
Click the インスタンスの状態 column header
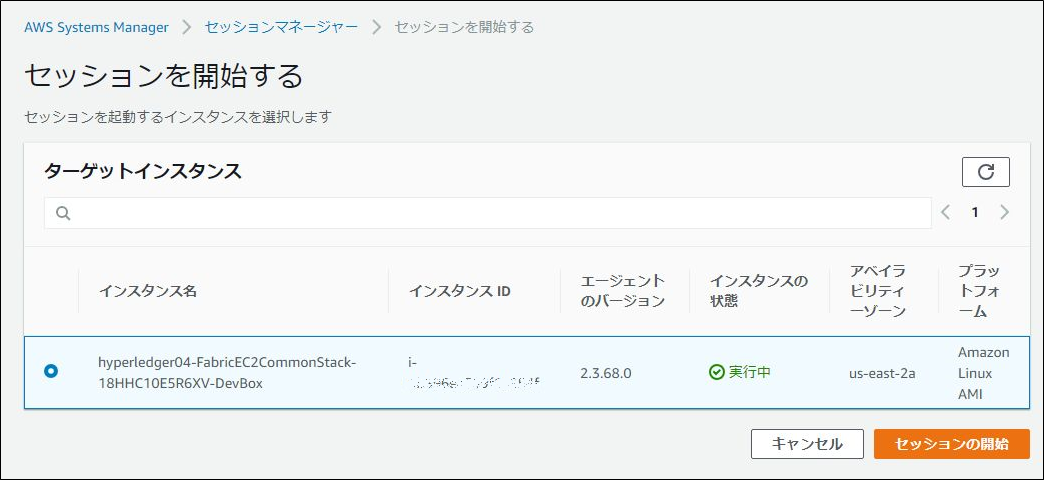[759, 291]
